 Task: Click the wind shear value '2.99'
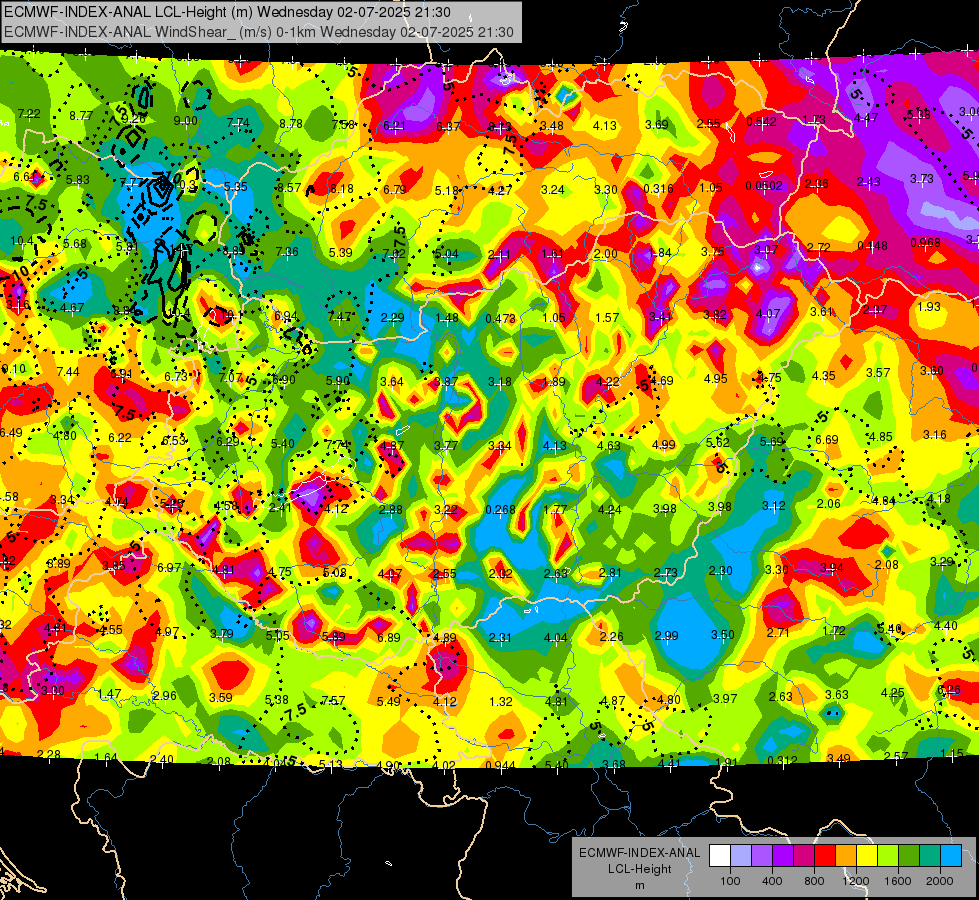(x=667, y=636)
